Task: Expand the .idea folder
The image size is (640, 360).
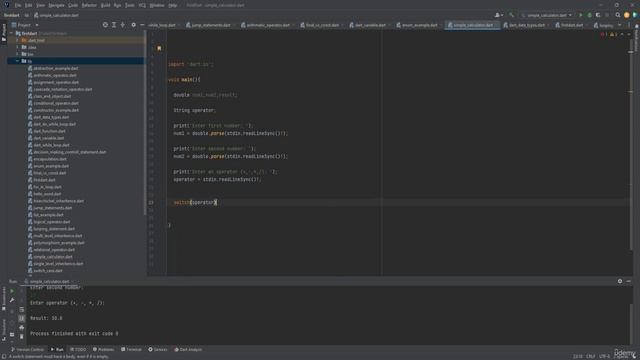Action: click(x=17, y=47)
